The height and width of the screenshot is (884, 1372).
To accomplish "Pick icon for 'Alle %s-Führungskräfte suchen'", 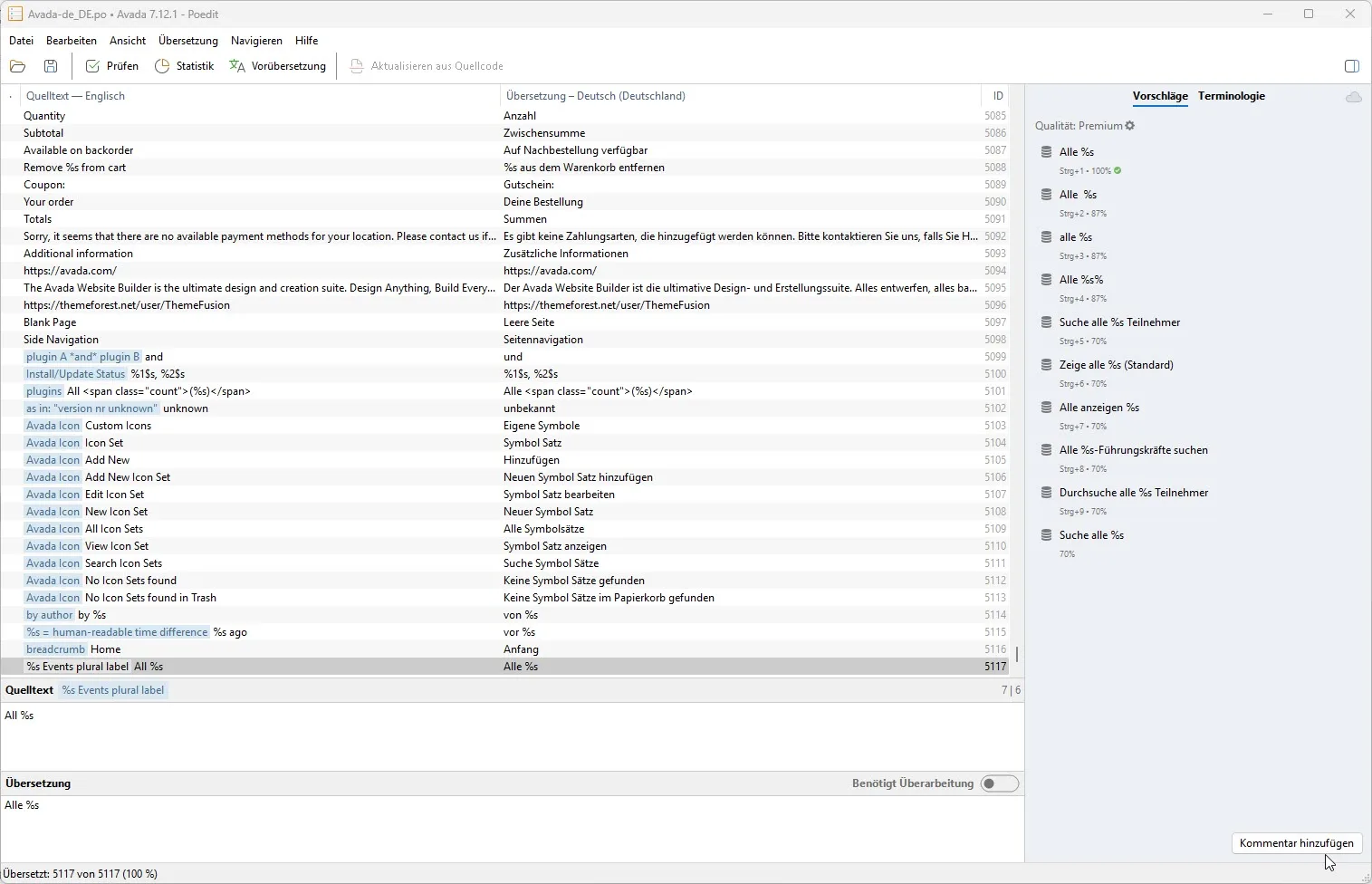I will 1046,450.
